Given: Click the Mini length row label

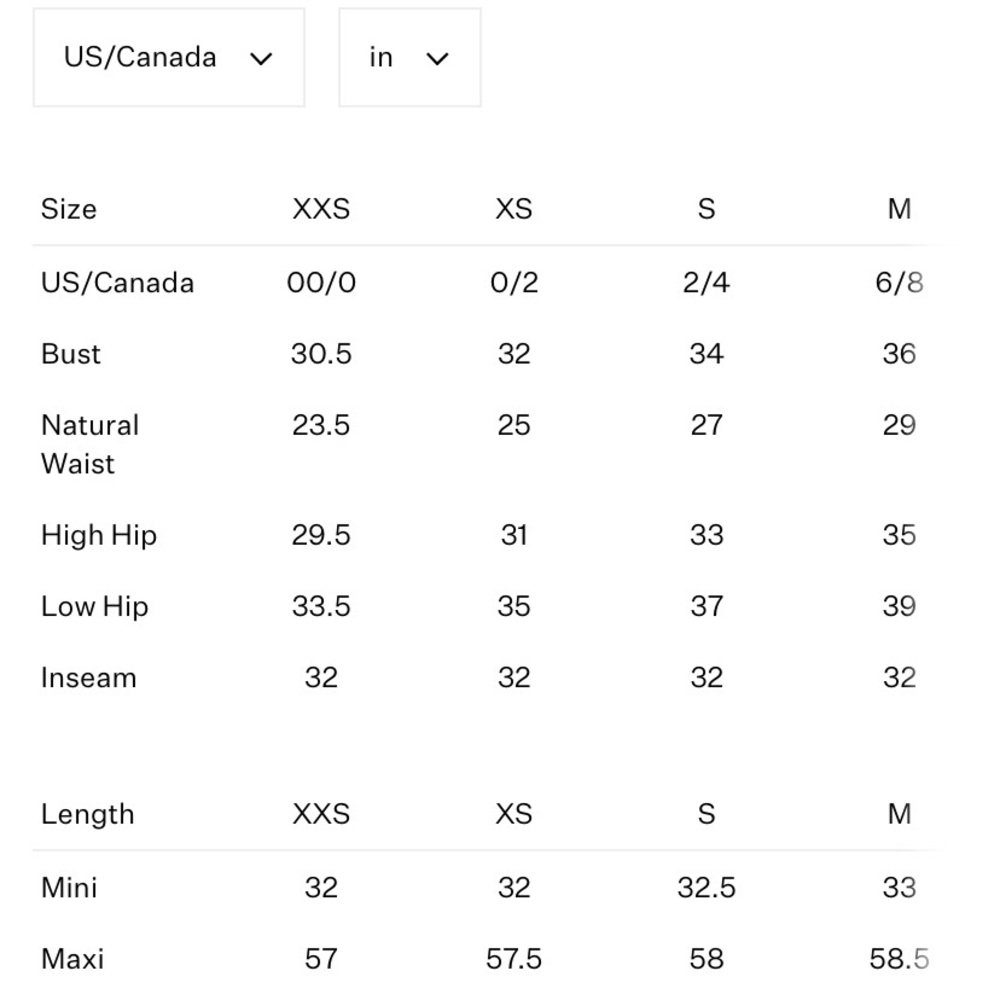Looking at the screenshot, I should point(69,888).
